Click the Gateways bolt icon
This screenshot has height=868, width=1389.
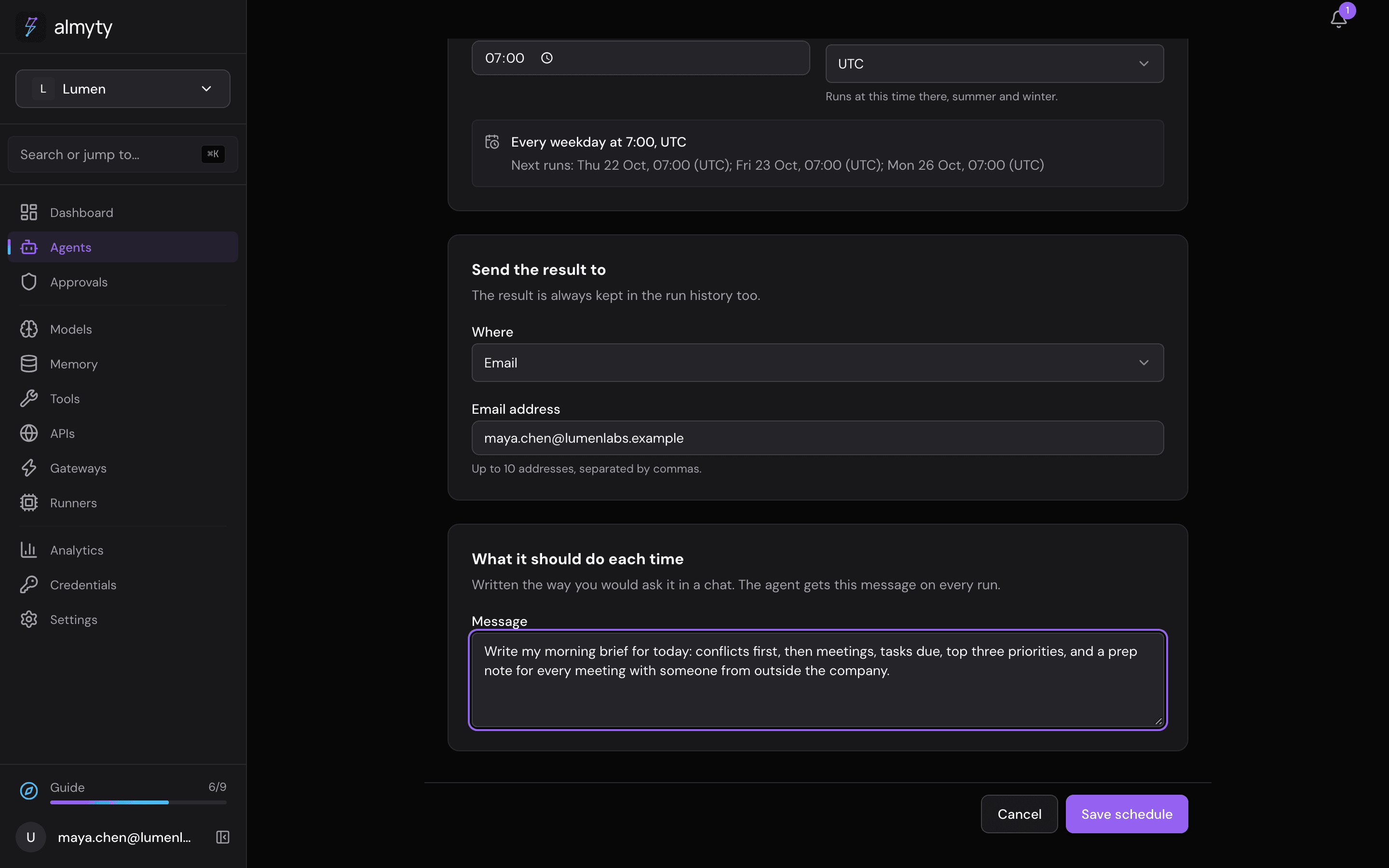29,468
